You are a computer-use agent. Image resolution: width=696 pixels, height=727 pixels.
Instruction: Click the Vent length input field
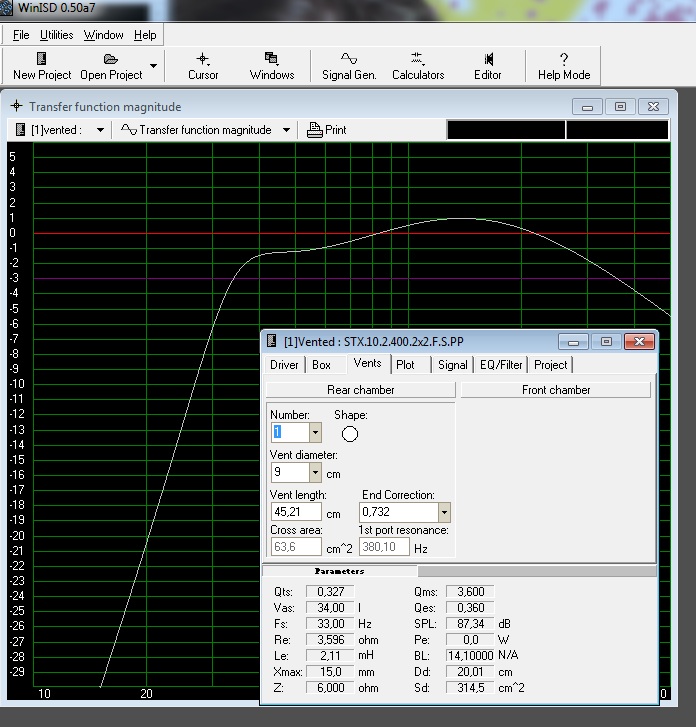[x=295, y=512]
